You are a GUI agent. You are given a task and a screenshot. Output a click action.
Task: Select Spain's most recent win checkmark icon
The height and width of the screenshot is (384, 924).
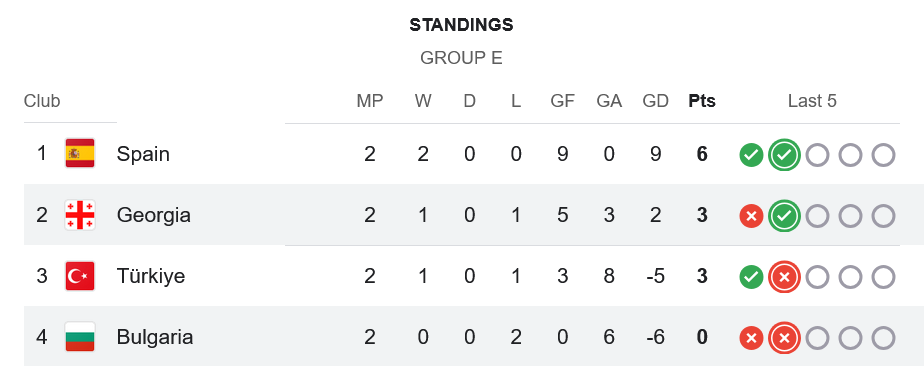tap(784, 155)
